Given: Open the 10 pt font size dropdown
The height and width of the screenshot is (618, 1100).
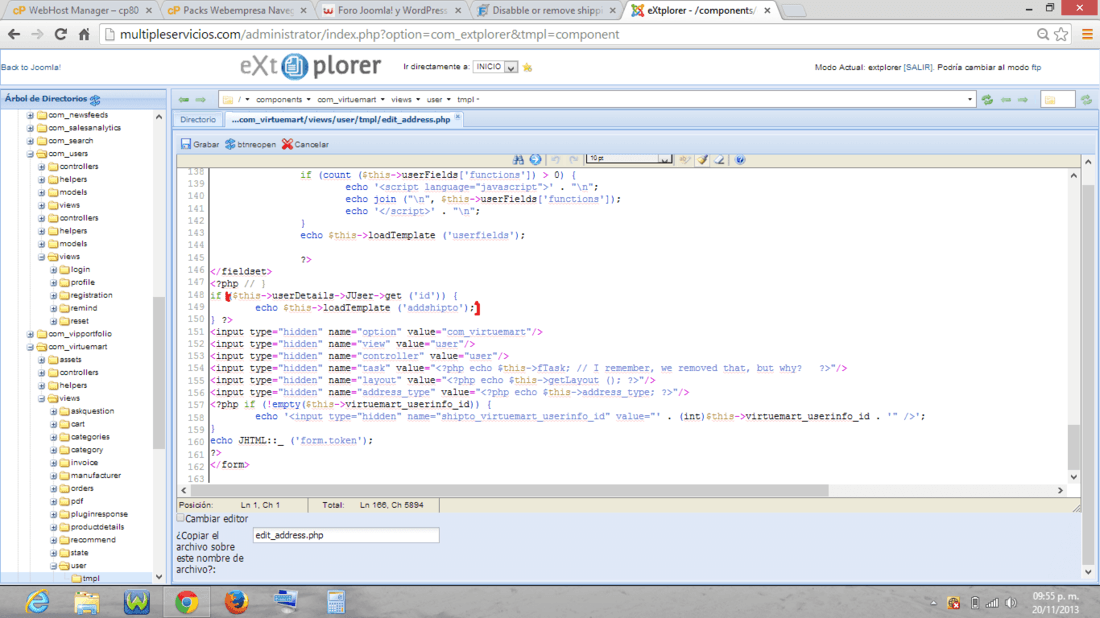Looking at the screenshot, I should click(x=664, y=159).
